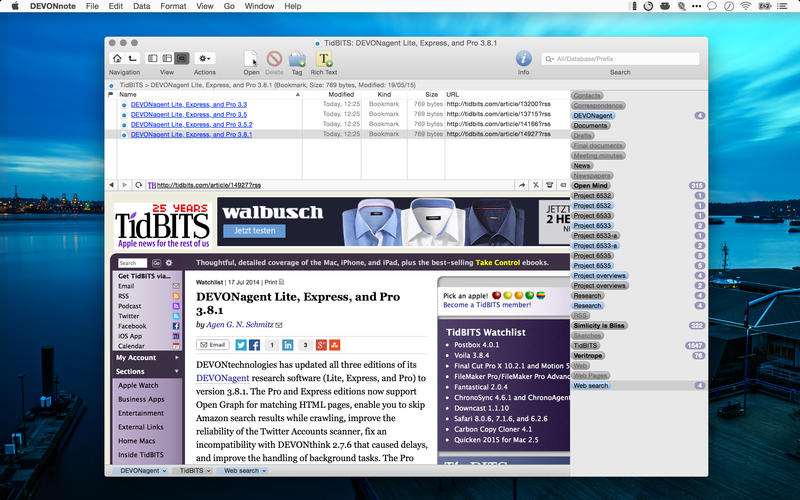Create a new Rich Text note
The width and height of the screenshot is (800, 500).
click(x=324, y=59)
